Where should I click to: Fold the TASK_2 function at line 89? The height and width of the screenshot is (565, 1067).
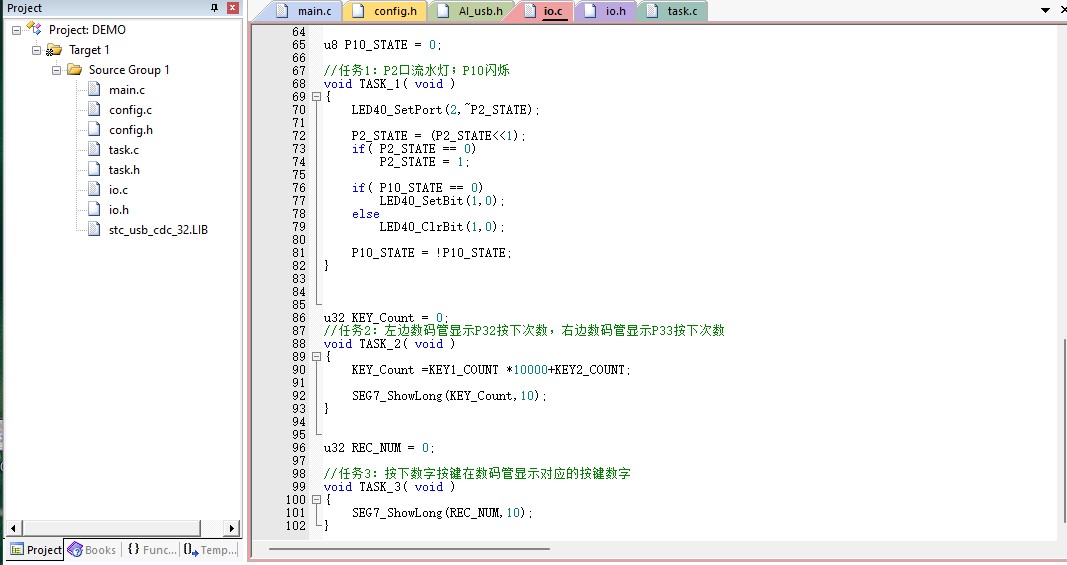(x=316, y=357)
